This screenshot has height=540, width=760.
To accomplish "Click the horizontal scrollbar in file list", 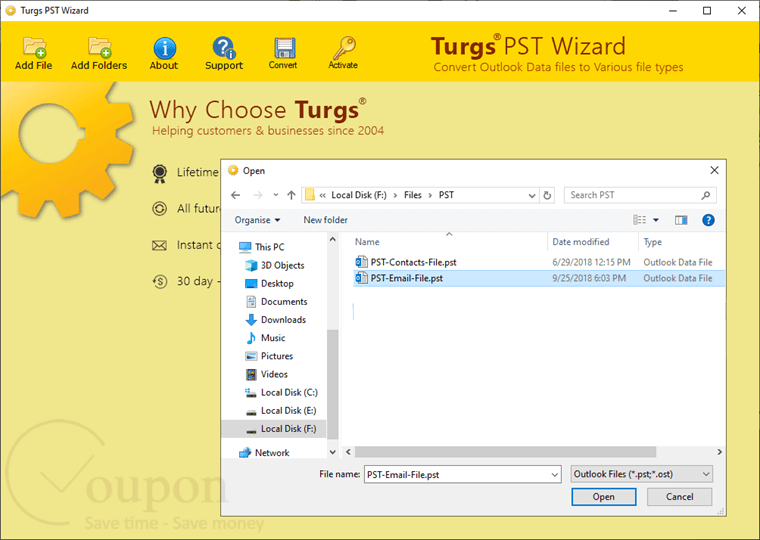I will (x=505, y=452).
